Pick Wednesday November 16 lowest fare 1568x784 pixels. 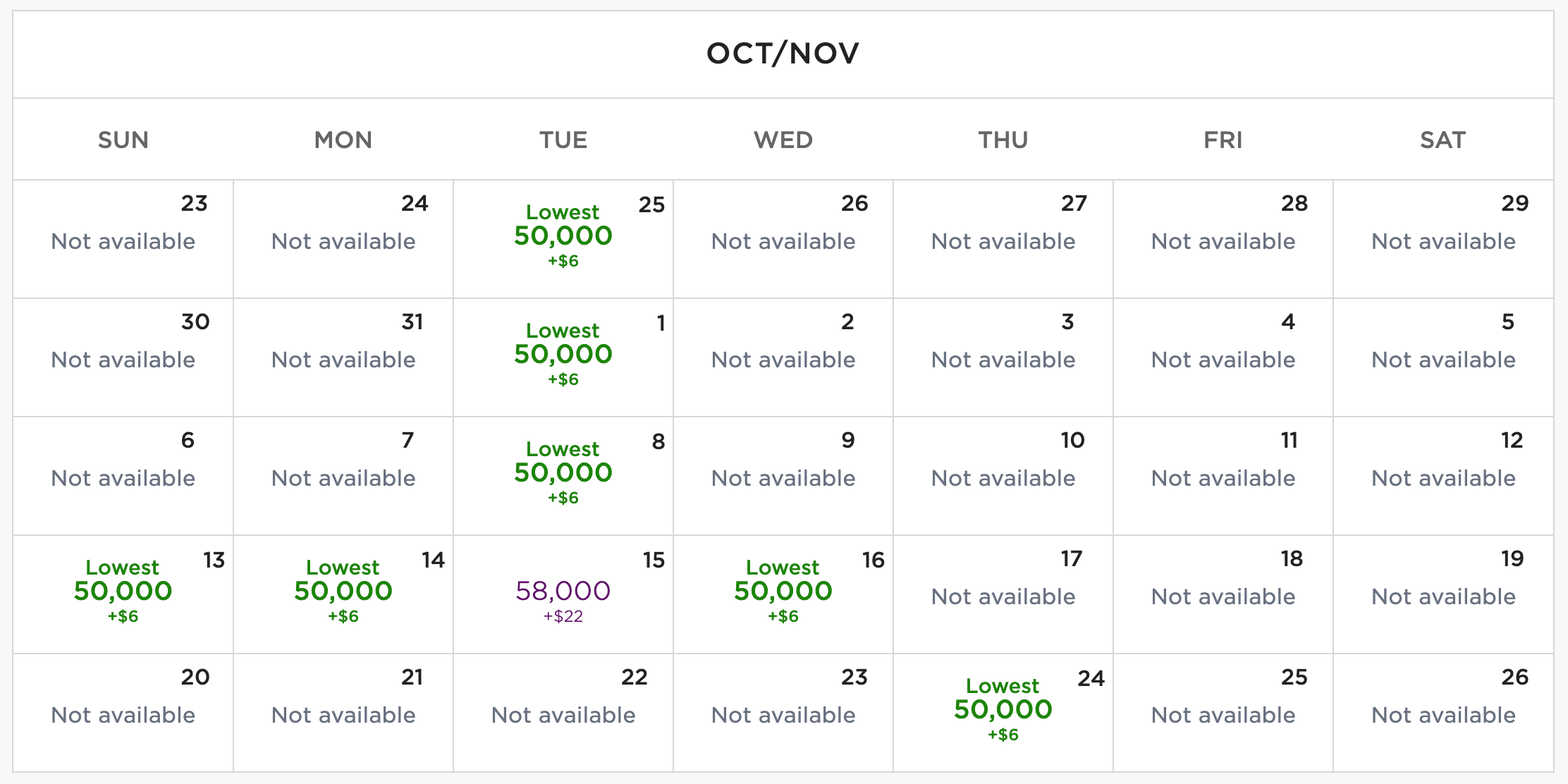783,592
